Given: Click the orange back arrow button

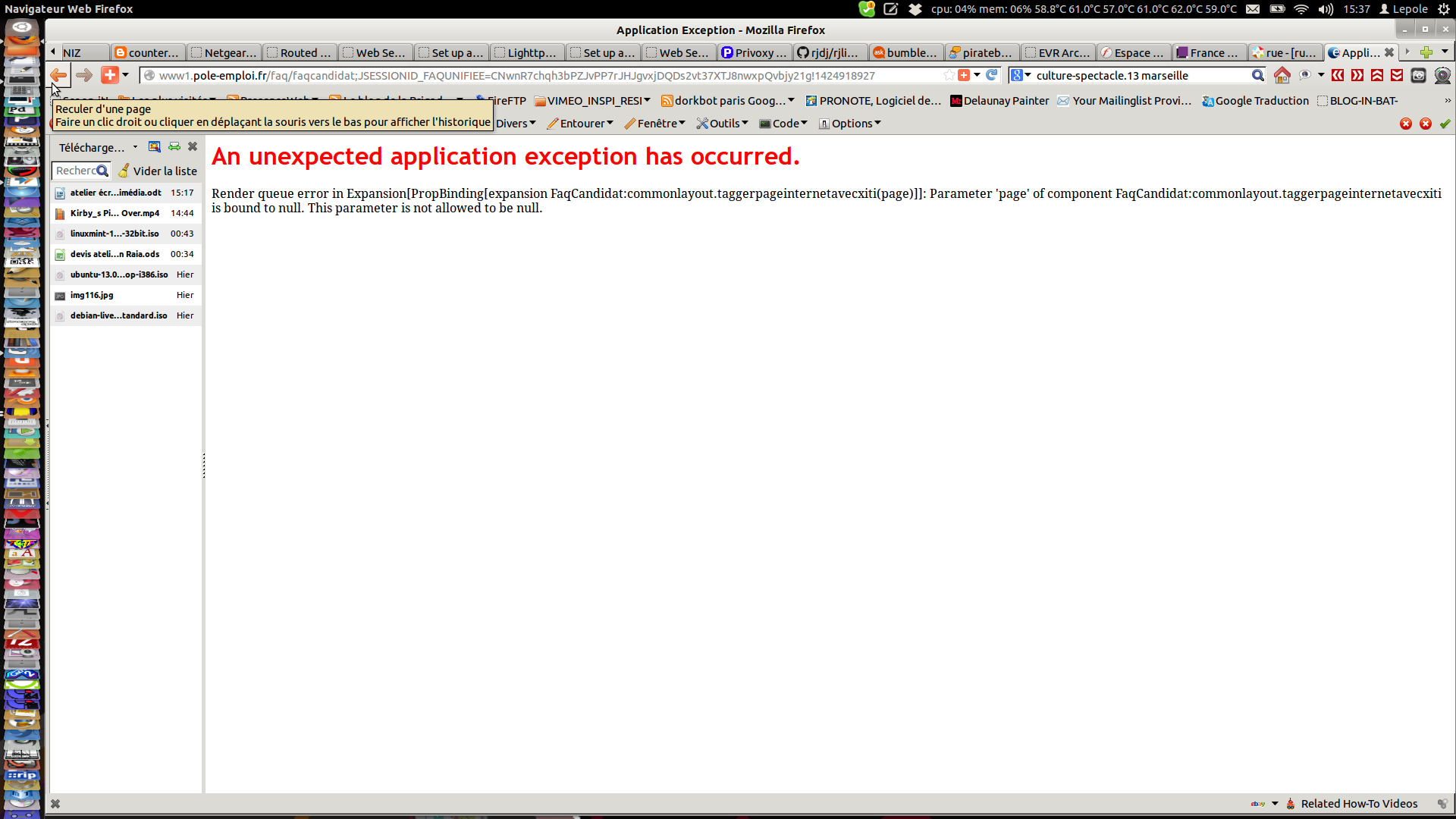Looking at the screenshot, I should click(x=58, y=75).
